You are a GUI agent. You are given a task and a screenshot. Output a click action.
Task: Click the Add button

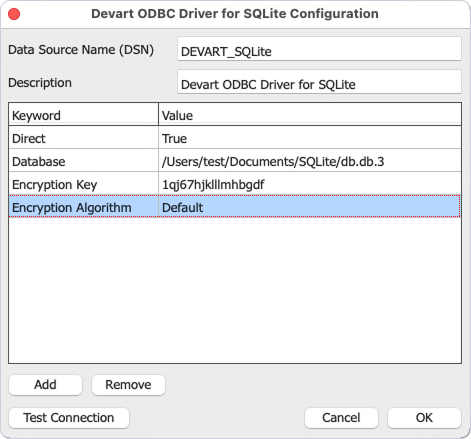[45, 385]
